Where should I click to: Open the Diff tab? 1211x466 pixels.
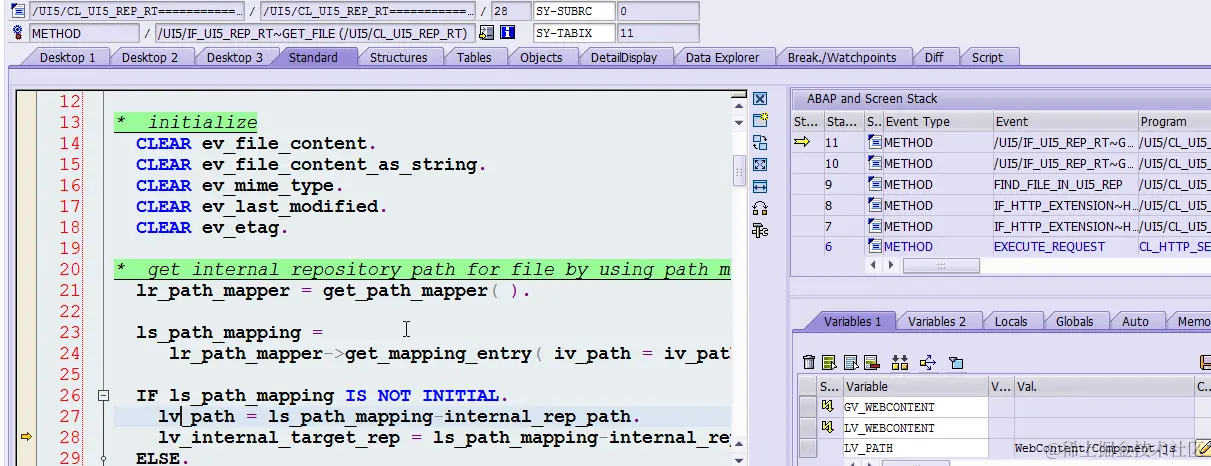(934, 57)
